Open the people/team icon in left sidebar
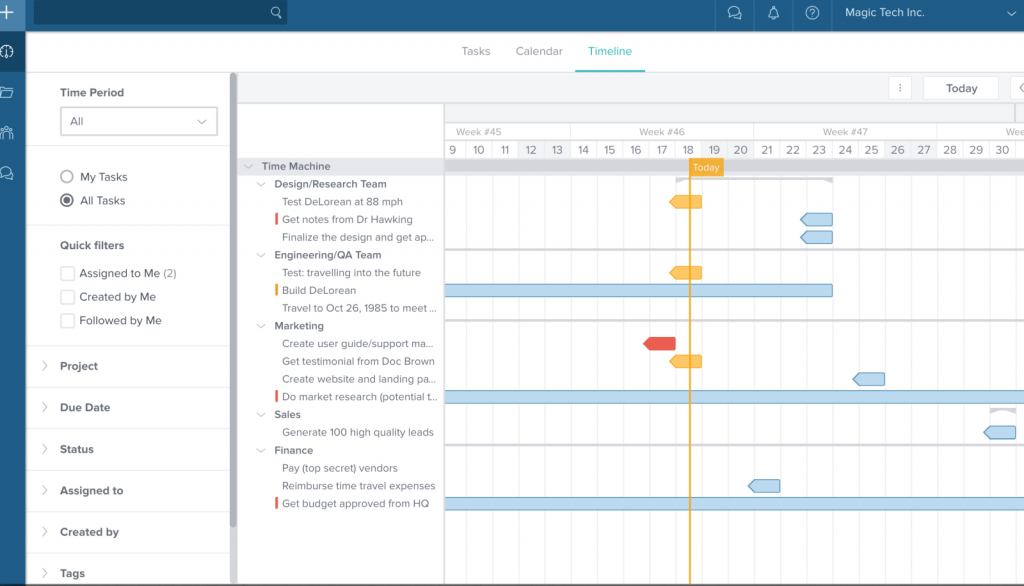Image resolution: width=1024 pixels, height=586 pixels. pos(7,132)
